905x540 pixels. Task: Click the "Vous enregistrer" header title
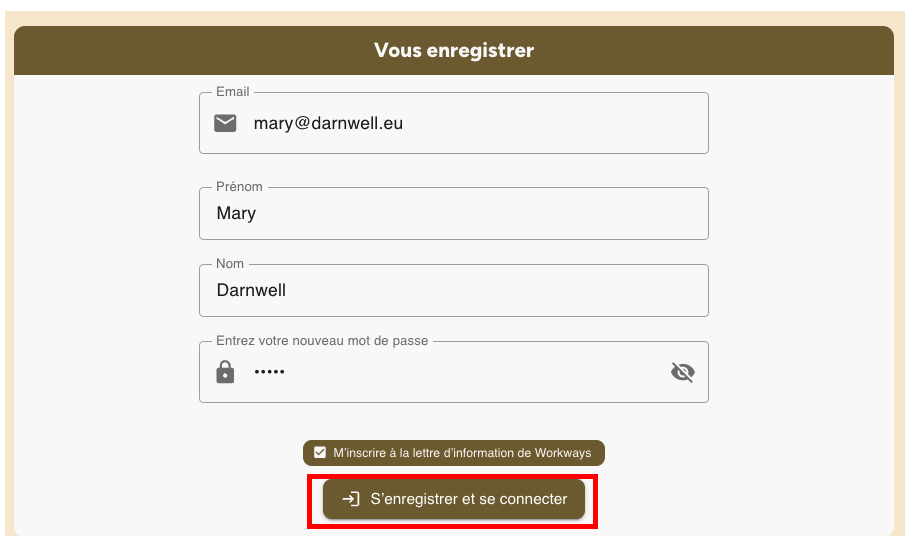coord(454,50)
